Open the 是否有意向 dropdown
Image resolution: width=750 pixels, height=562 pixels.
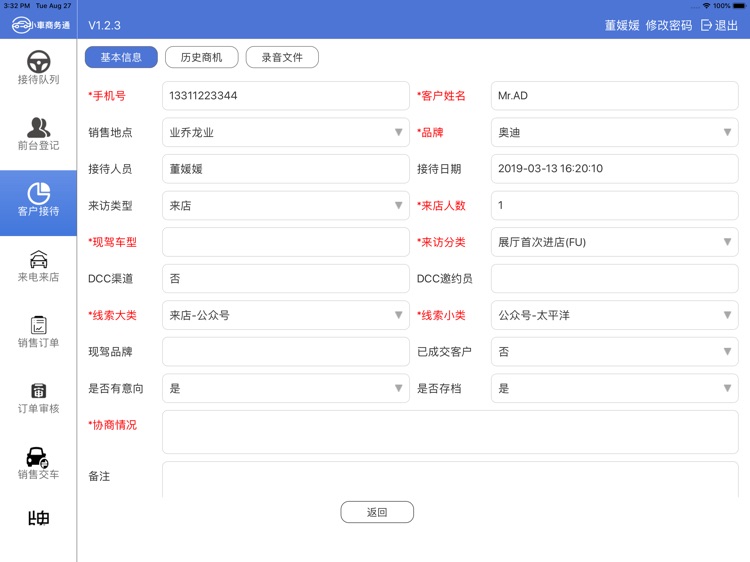(x=286, y=388)
